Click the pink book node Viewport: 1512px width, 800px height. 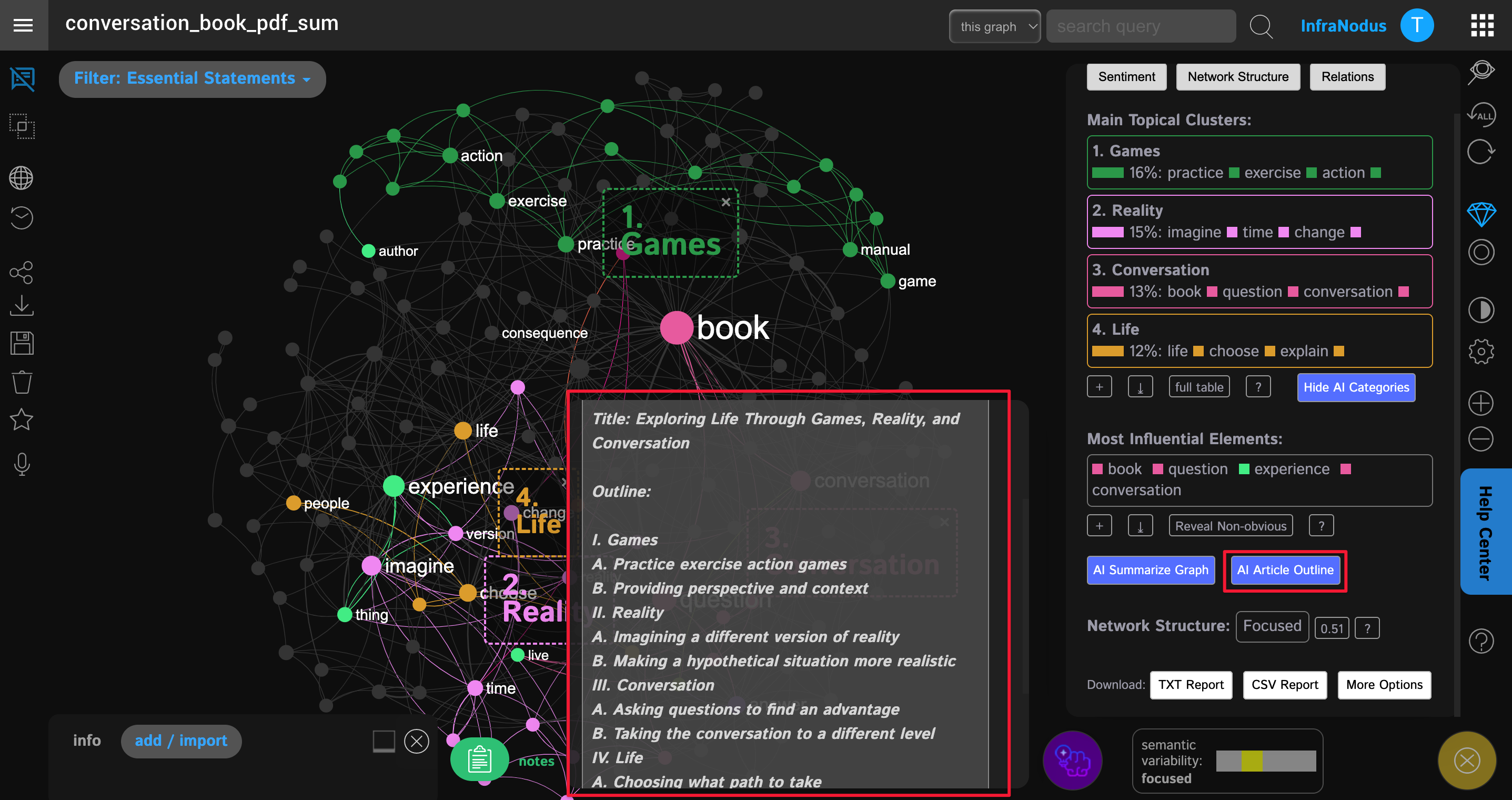[x=676, y=327]
